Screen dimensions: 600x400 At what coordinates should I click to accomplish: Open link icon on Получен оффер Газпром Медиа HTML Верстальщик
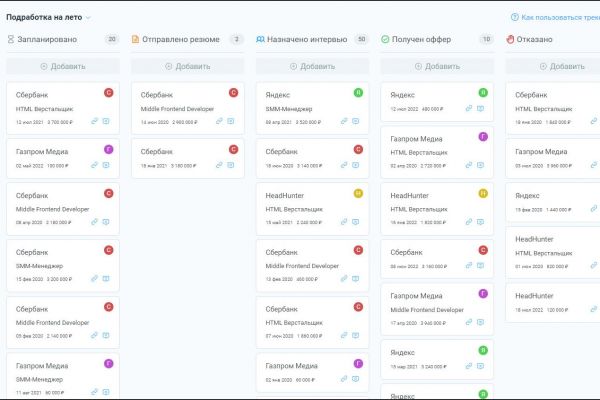pyautogui.click(x=468, y=165)
